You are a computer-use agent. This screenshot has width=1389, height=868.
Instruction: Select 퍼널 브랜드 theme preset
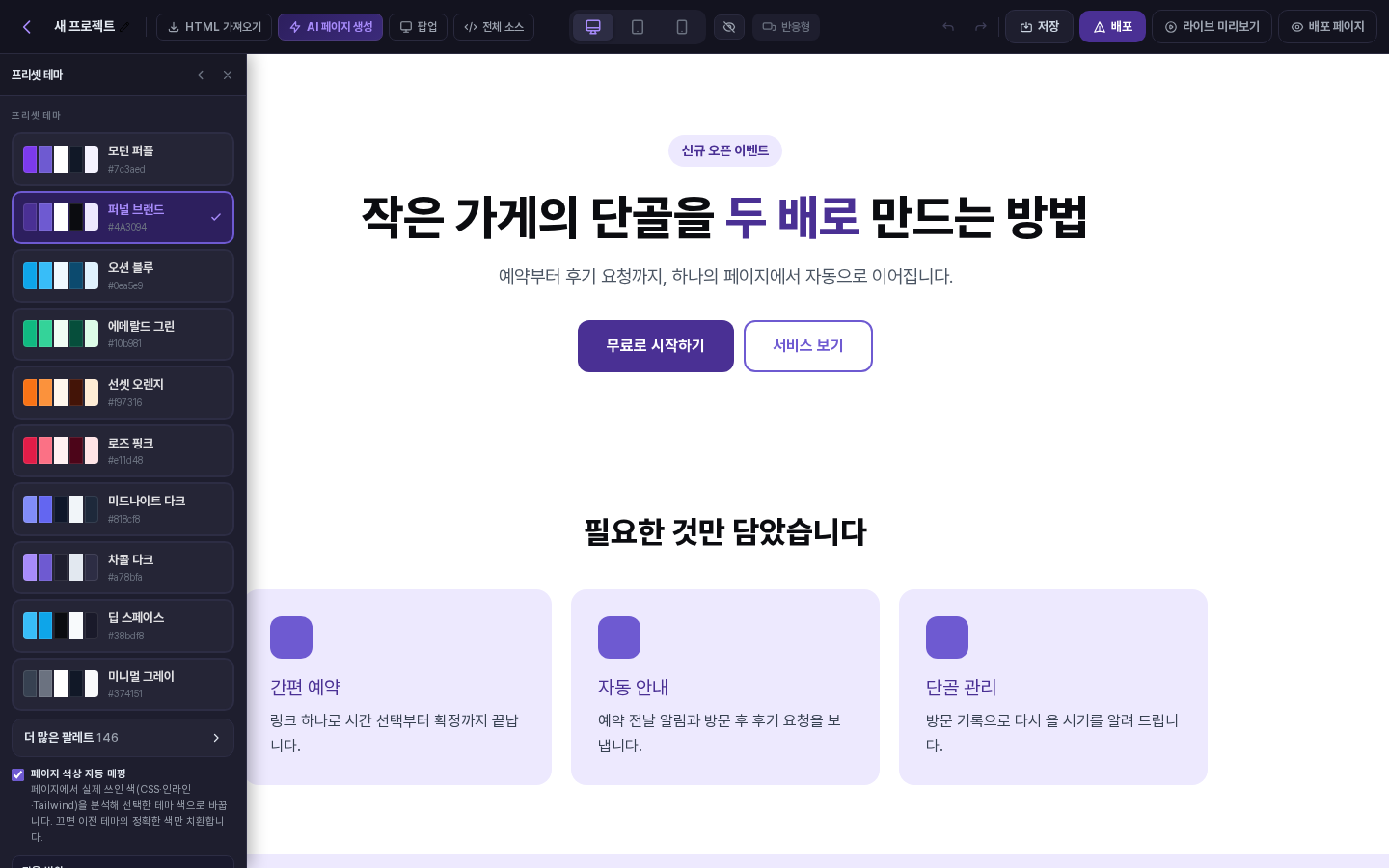(123, 217)
